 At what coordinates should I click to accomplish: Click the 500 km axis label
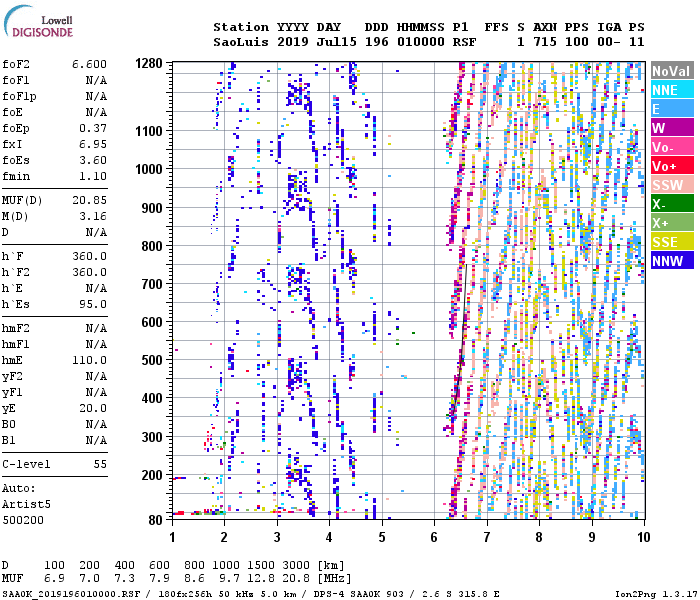pos(152,360)
